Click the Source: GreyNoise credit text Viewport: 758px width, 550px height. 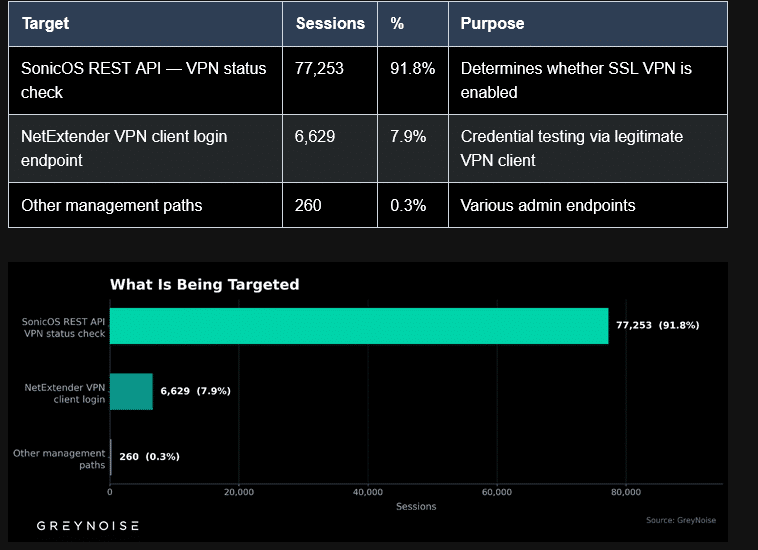[681, 520]
